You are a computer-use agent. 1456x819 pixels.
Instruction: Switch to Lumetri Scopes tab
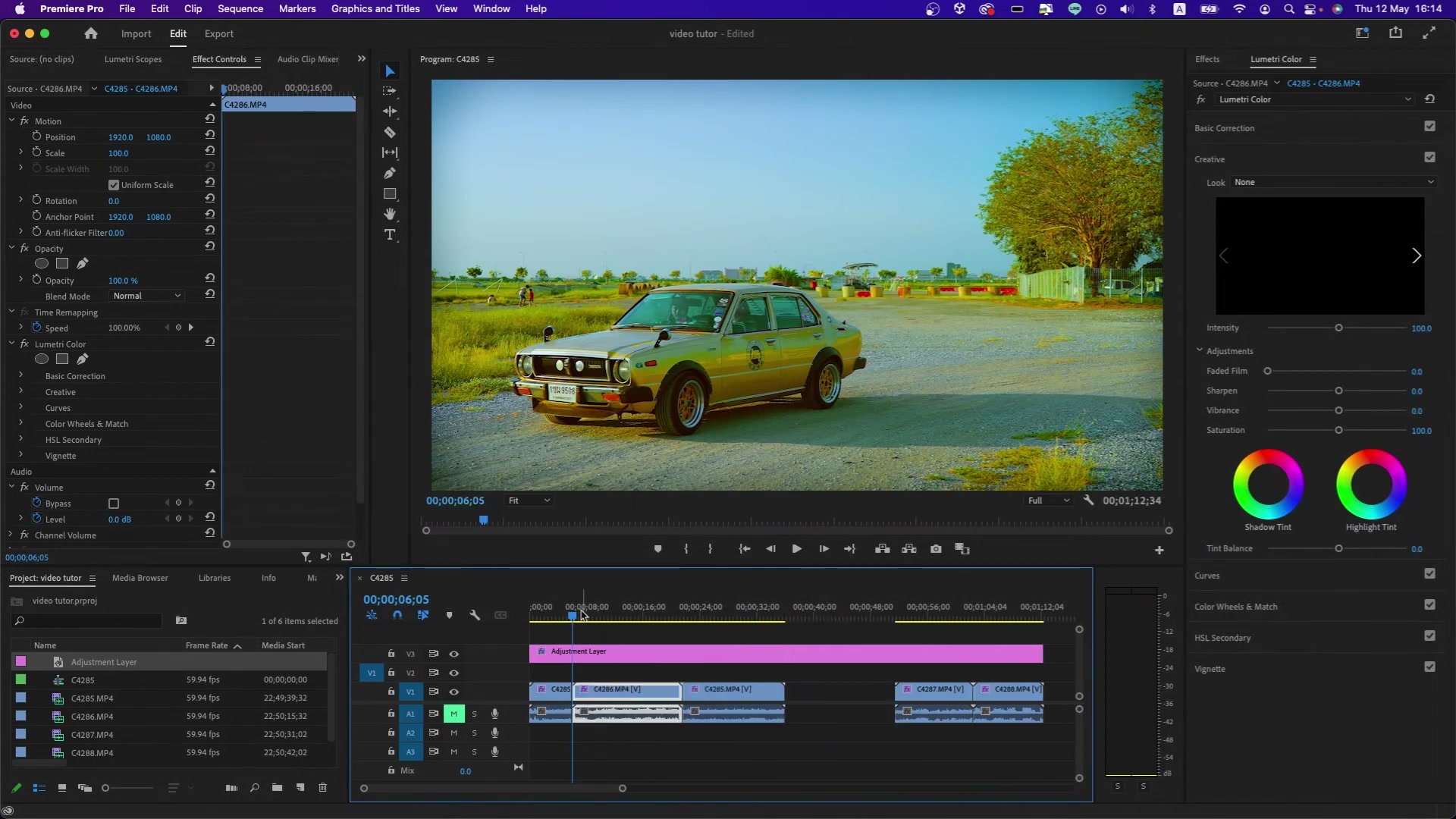pyautogui.click(x=133, y=59)
